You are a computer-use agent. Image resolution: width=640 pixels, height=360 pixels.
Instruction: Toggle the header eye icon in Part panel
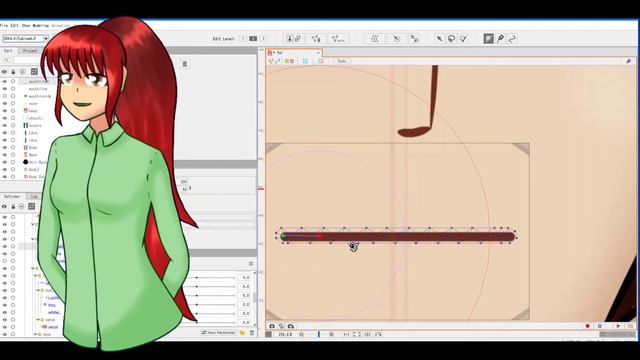pyautogui.click(x=4, y=72)
